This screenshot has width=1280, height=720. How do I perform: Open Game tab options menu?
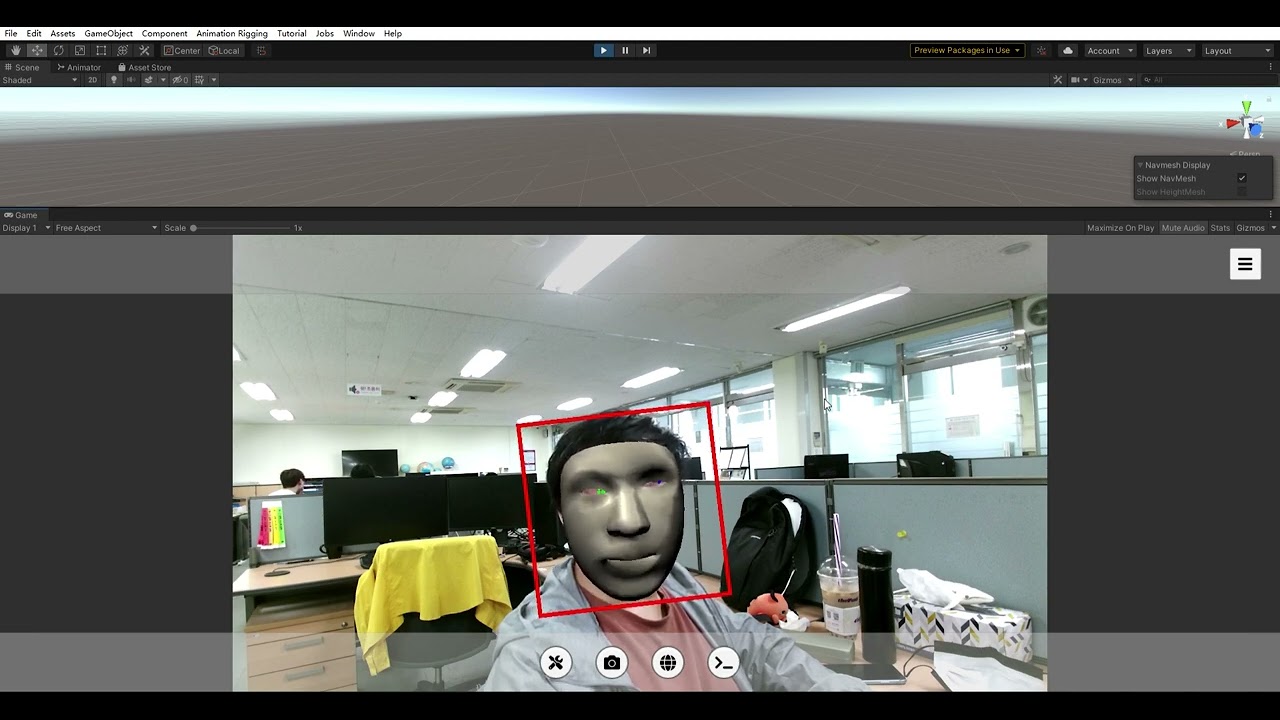pyautogui.click(x=1271, y=215)
